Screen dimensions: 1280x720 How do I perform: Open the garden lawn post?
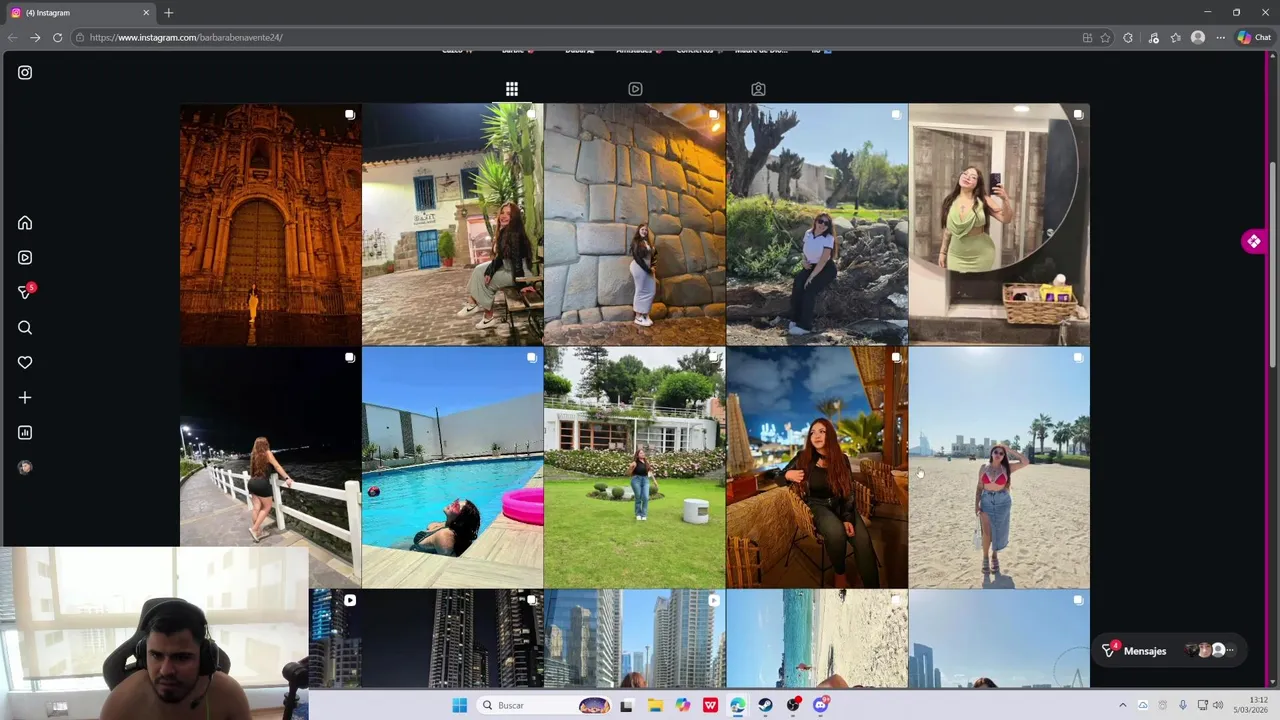click(x=634, y=467)
